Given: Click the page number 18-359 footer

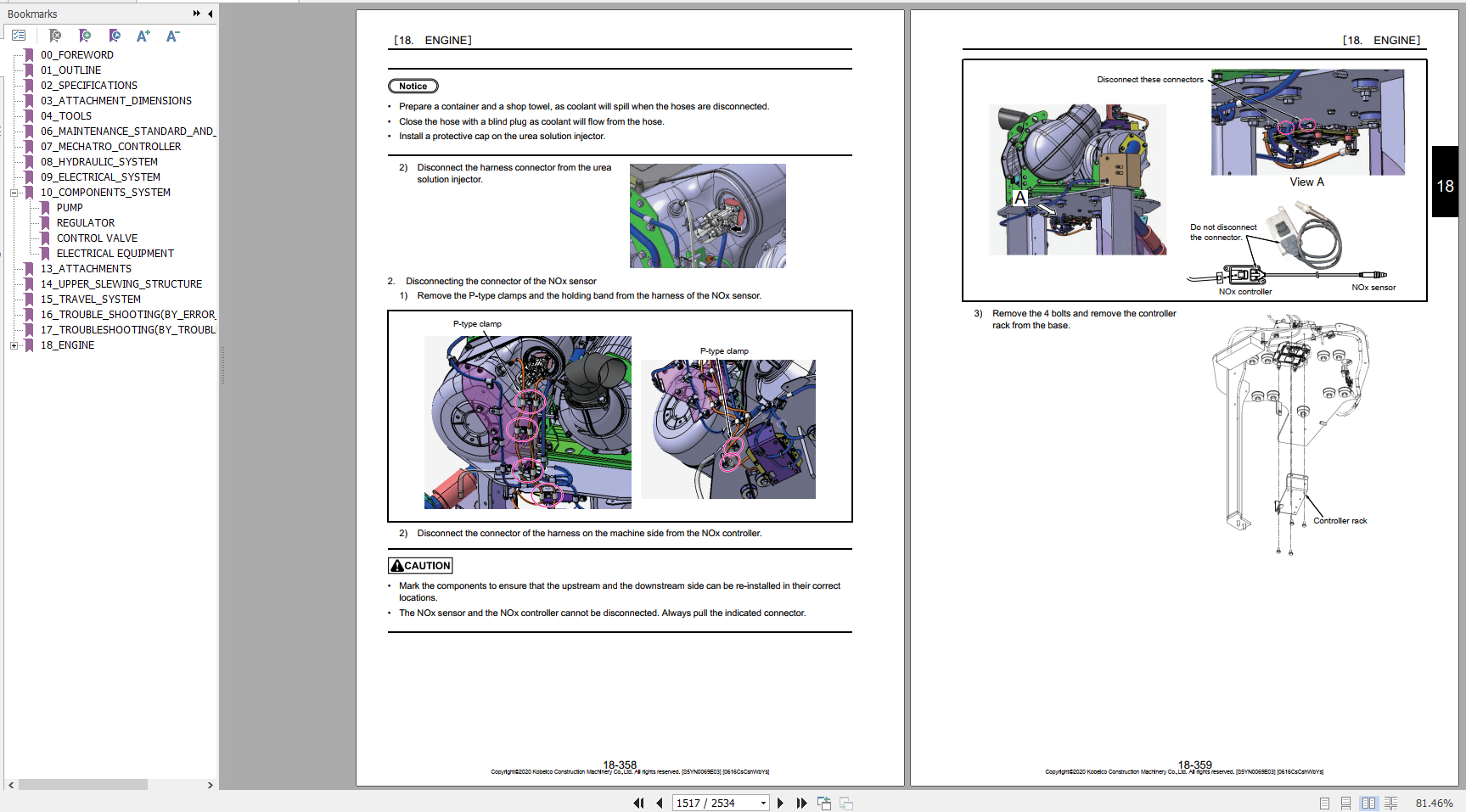Looking at the screenshot, I should pos(1194,764).
